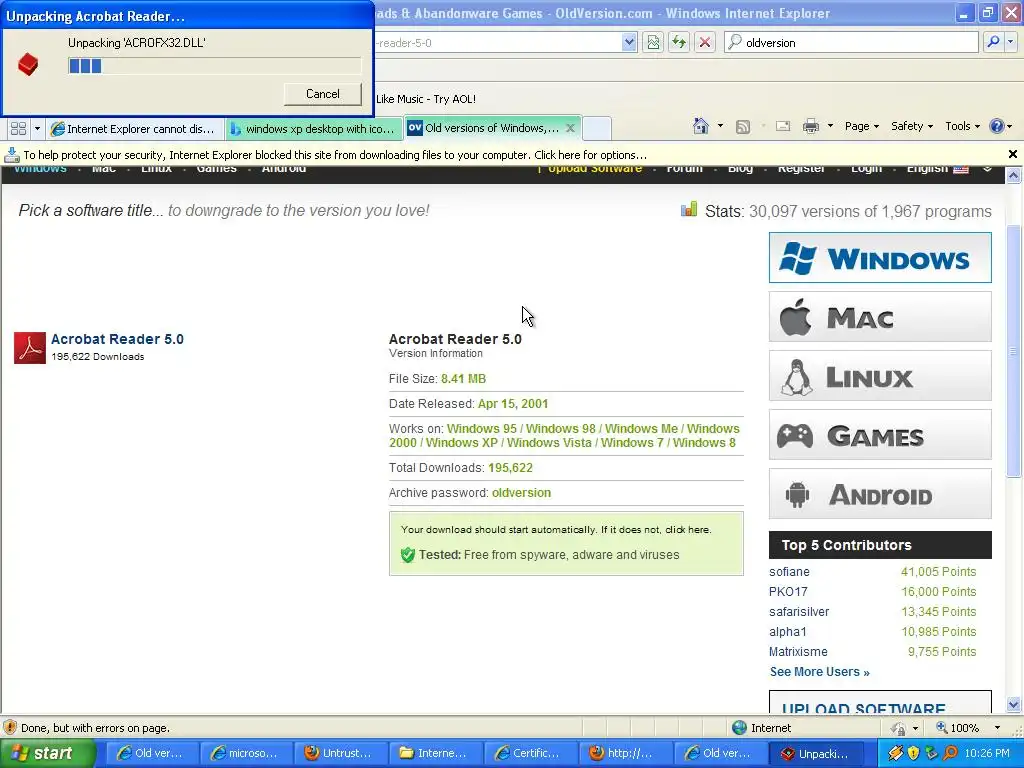Open zoom level dropdown arrow
The image size is (1024, 768).
coord(997,728)
